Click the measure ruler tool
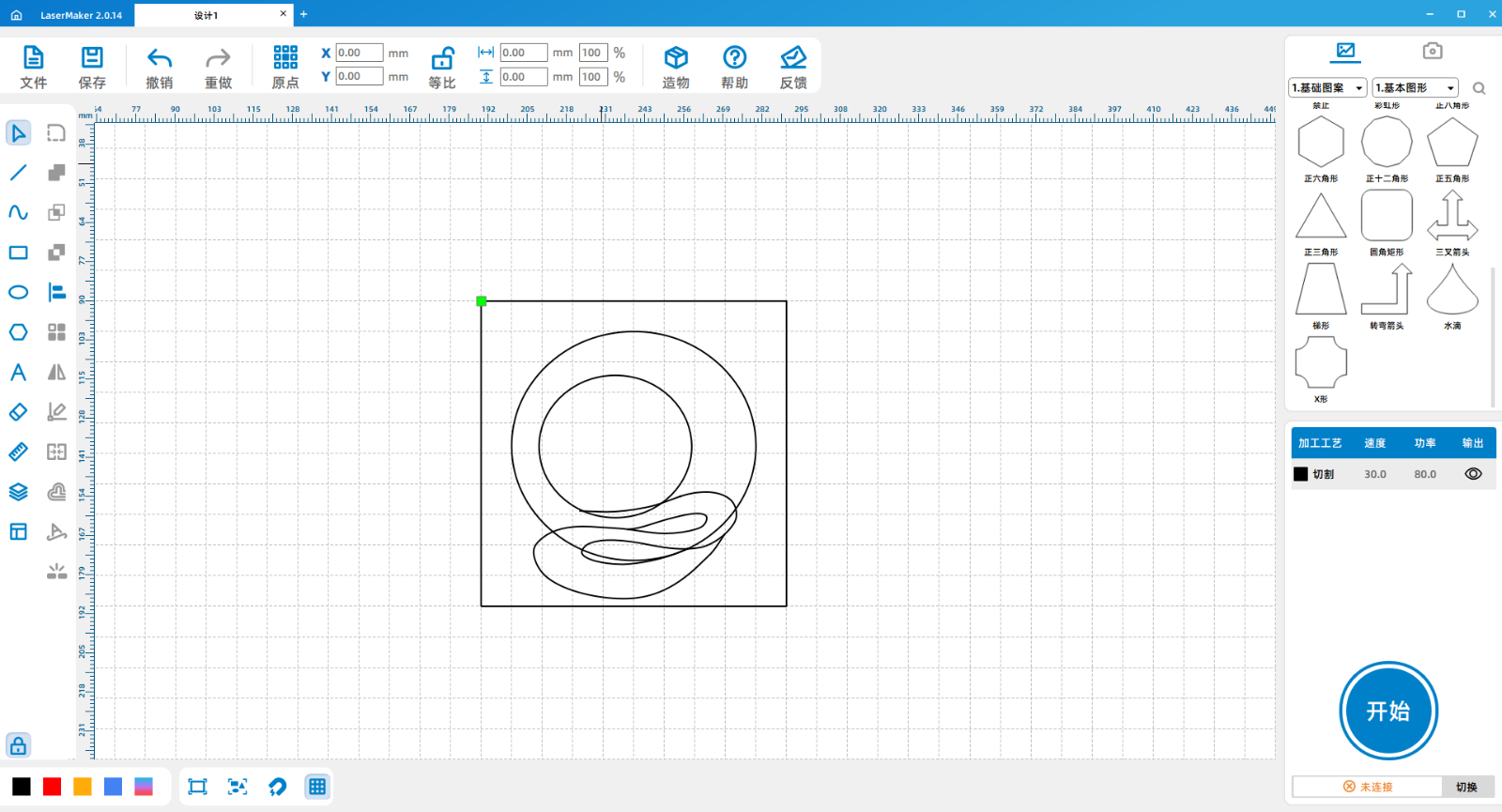The image size is (1502, 812). tap(19, 452)
